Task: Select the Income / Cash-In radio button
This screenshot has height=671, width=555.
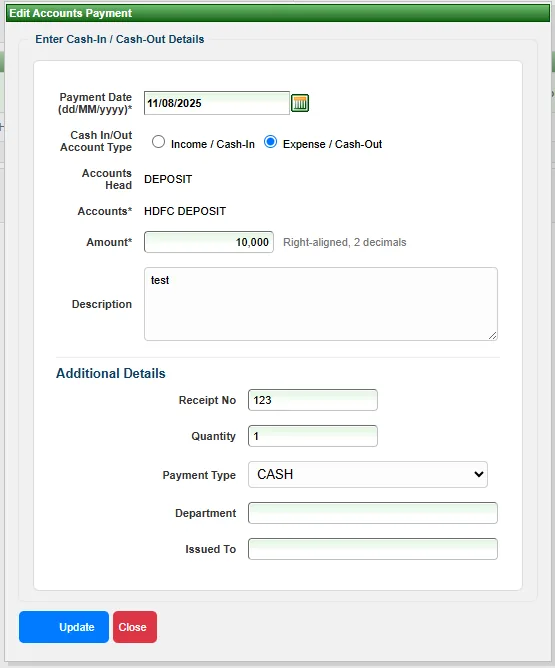Action: (x=158, y=142)
